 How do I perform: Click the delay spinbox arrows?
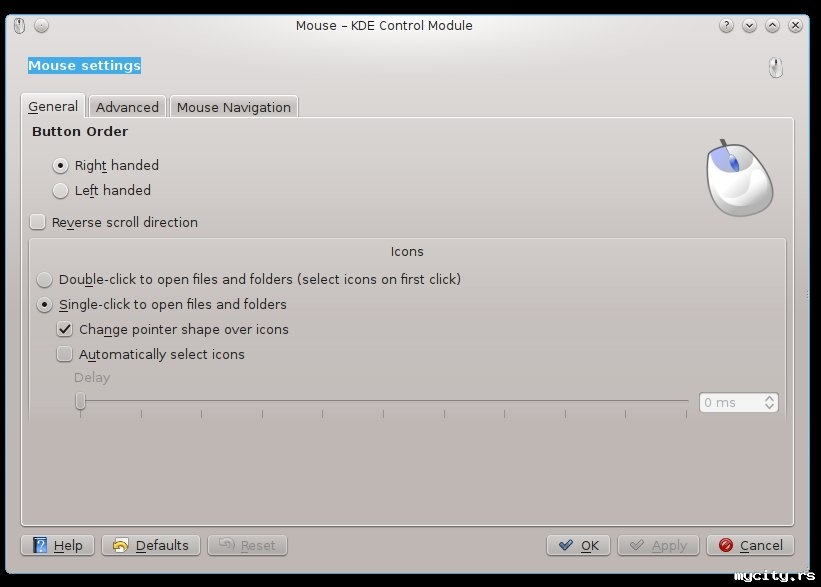(x=769, y=402)
